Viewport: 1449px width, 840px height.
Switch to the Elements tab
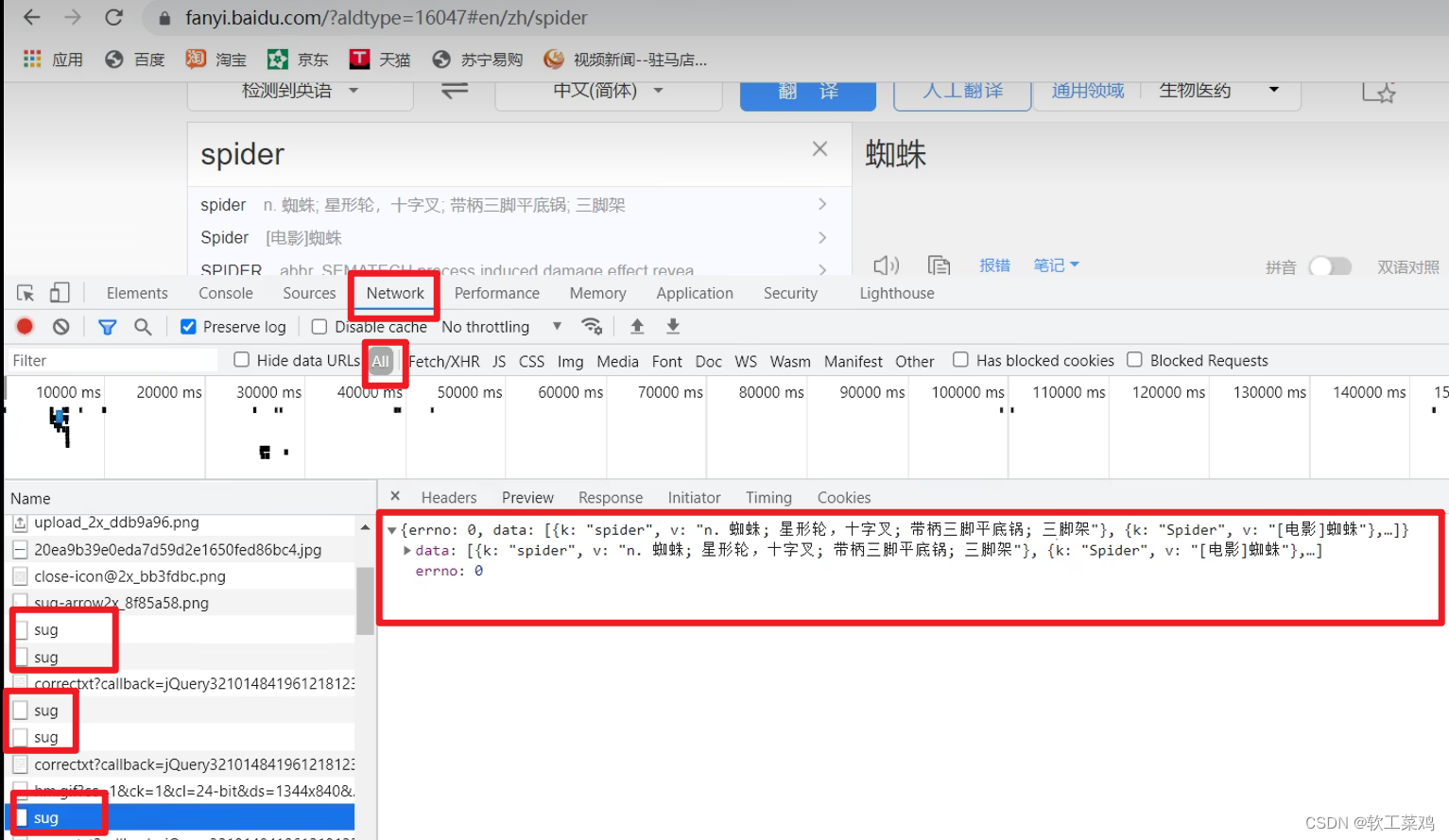(x=137, y=293)
